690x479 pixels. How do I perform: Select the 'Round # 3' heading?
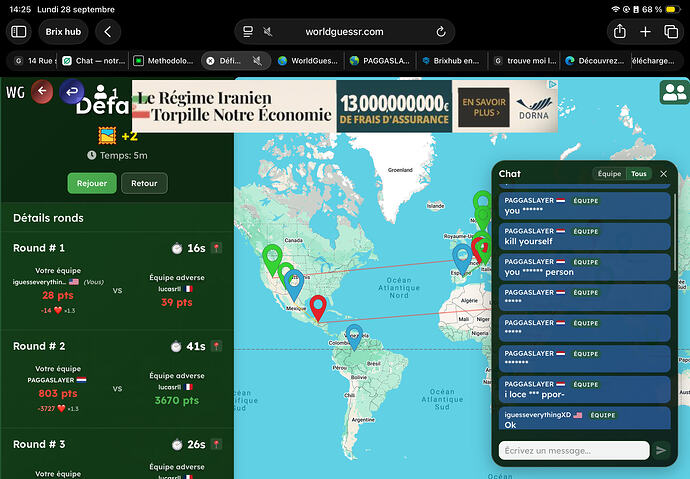click(39, 444)
